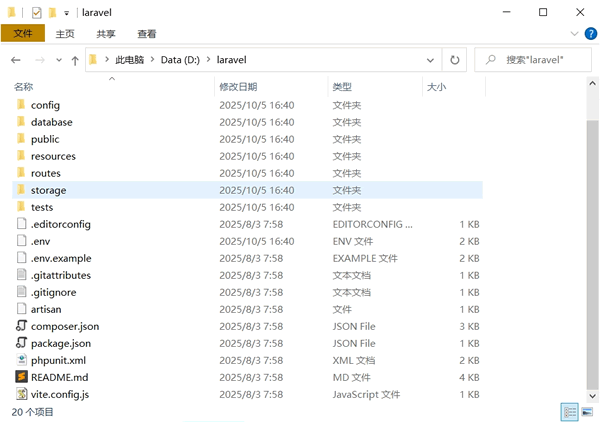Open Customize Quick Access Toolbar dropdown

[67, 12]
